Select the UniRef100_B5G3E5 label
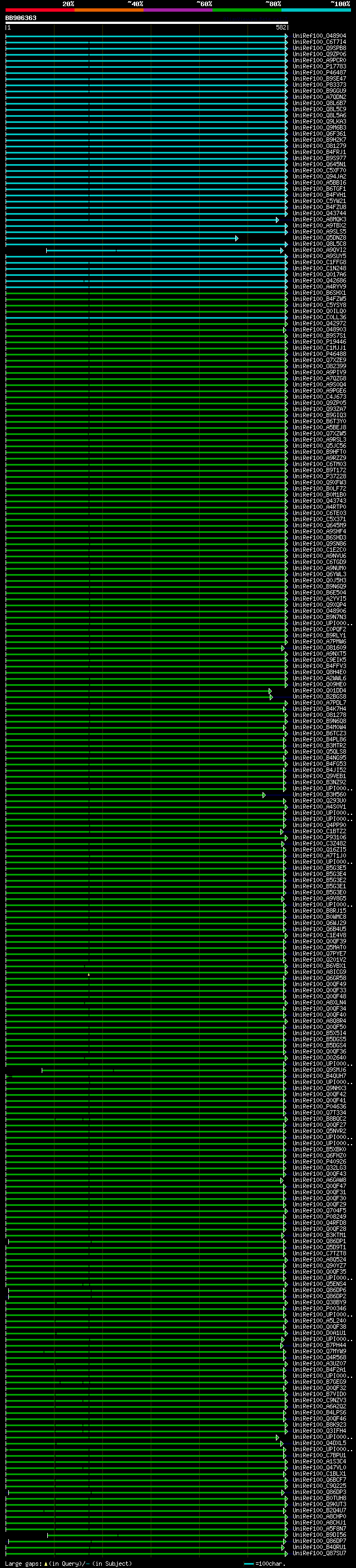The image size is (356, 1568). pyautogui.click(x=319, y=868)
